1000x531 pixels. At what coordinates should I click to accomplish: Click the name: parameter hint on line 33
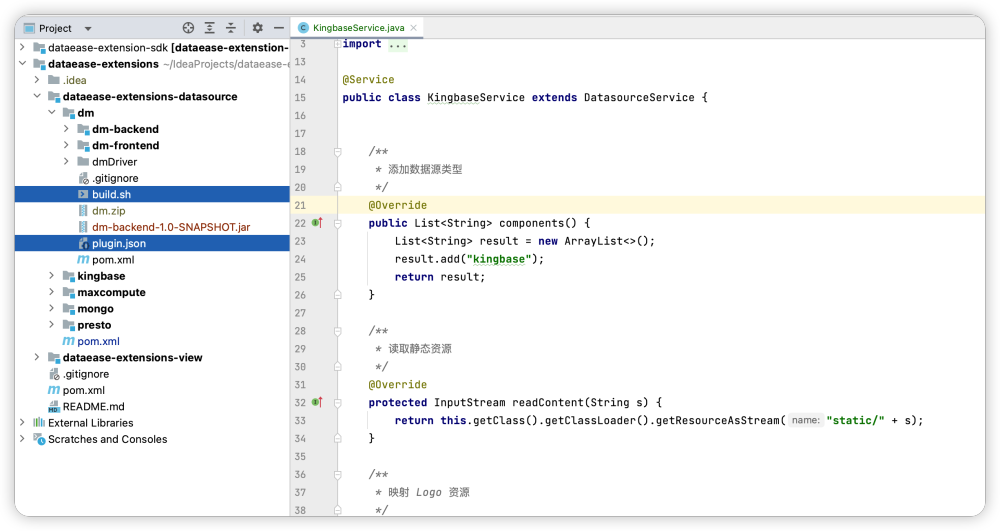click(x=805, y=420)
